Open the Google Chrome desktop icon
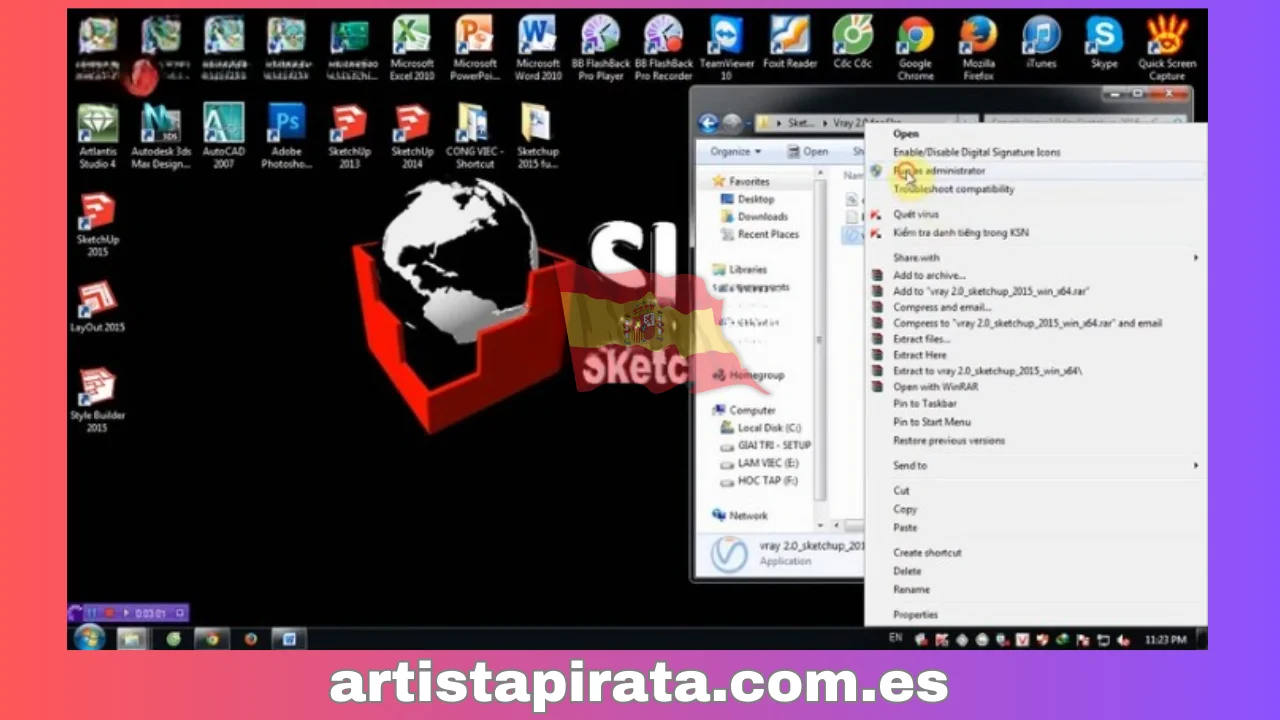 (915, 48)
